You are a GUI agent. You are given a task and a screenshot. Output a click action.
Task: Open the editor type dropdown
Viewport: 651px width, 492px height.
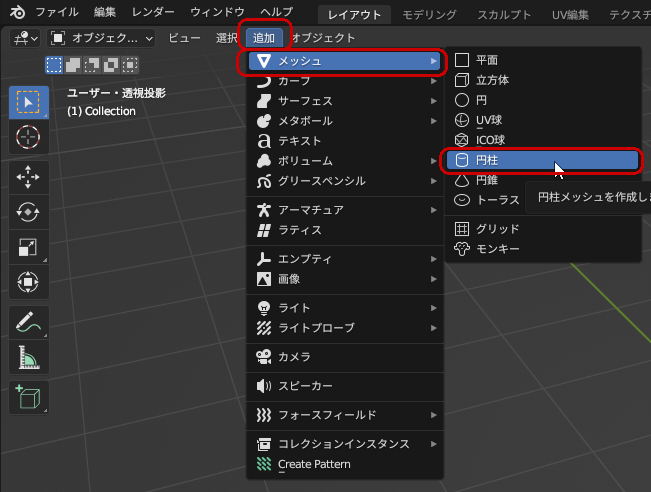[x=25, y=38]
